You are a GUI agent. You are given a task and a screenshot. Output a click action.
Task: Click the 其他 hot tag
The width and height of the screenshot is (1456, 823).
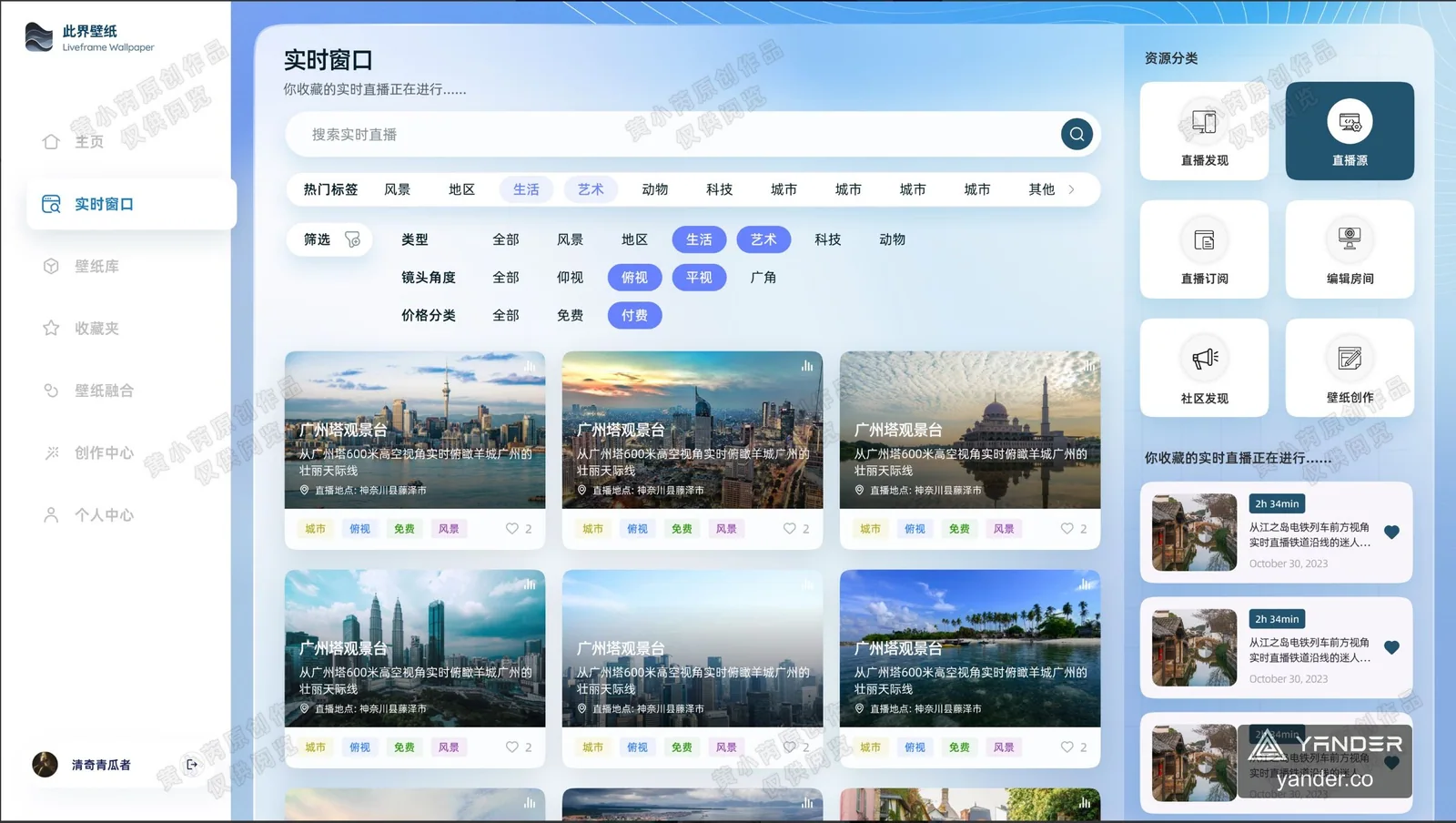(1041, 189)
